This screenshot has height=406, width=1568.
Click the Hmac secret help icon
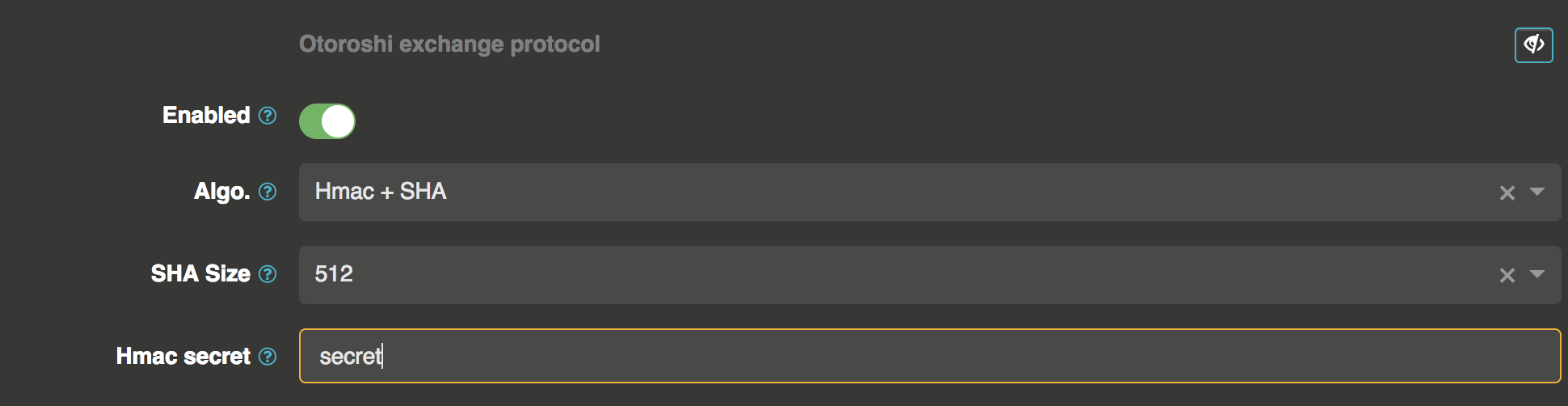268,357
